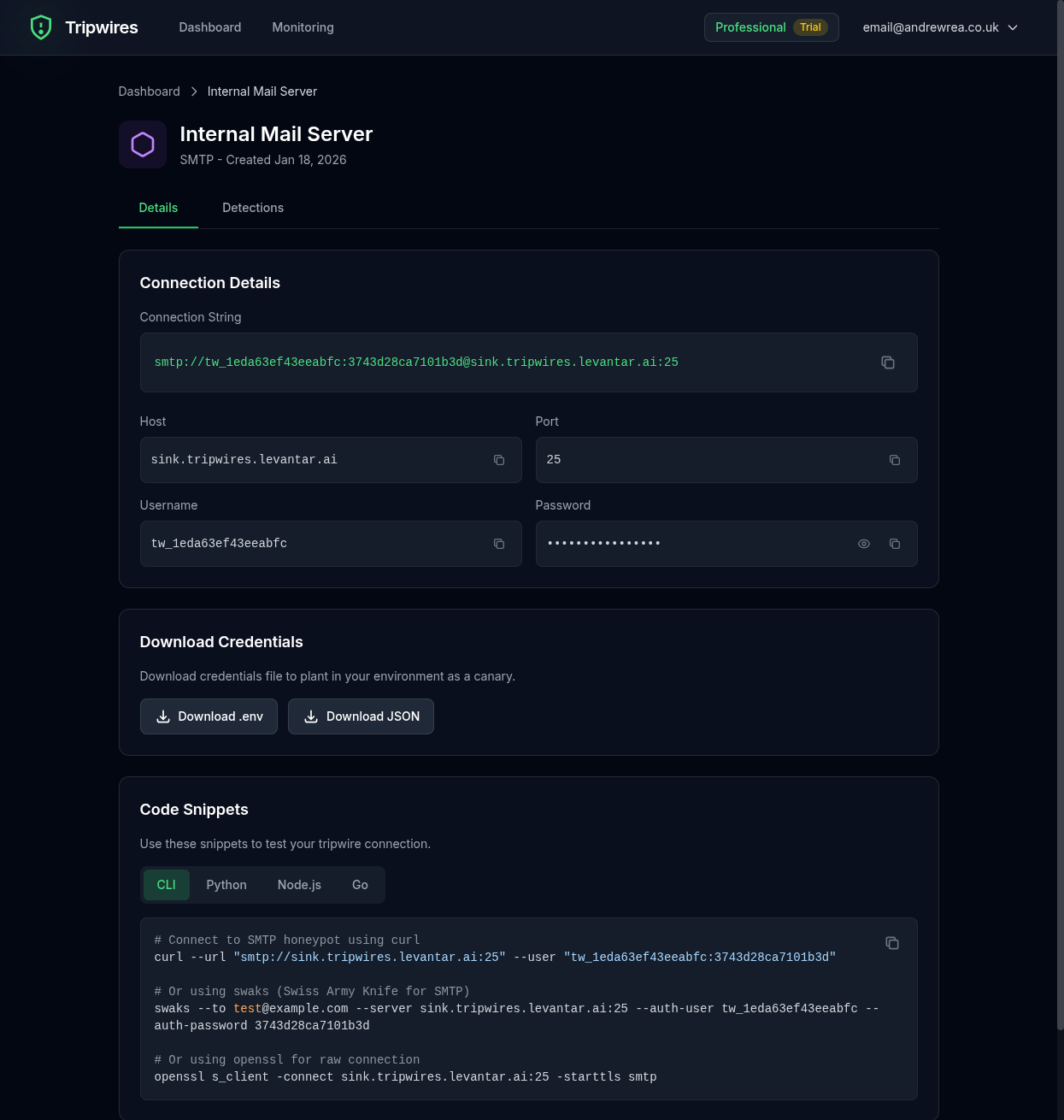
Task: Switch snippet language to Go
Action: coord(360,885)
